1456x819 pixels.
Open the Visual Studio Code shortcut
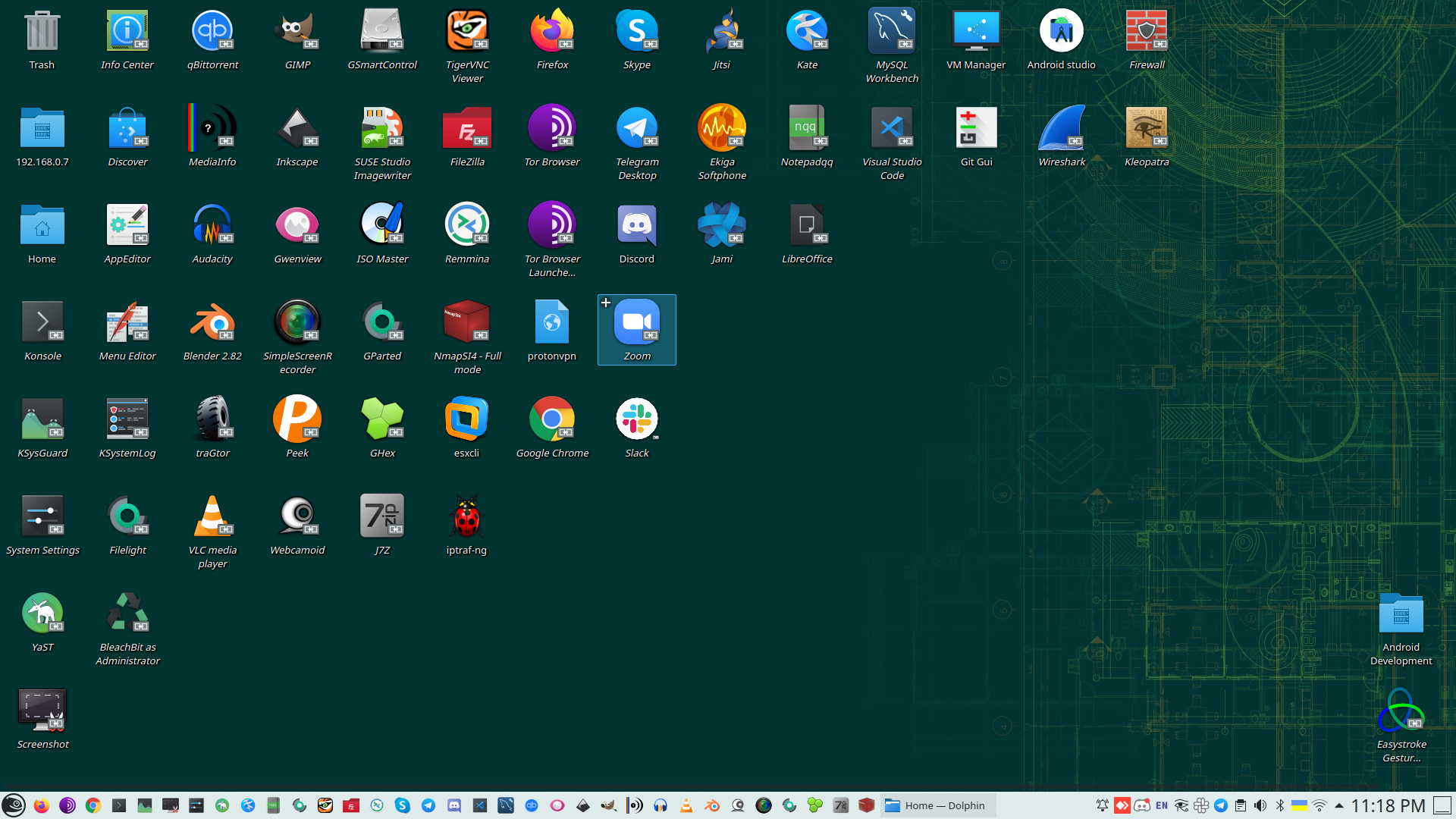pos(892,129)
